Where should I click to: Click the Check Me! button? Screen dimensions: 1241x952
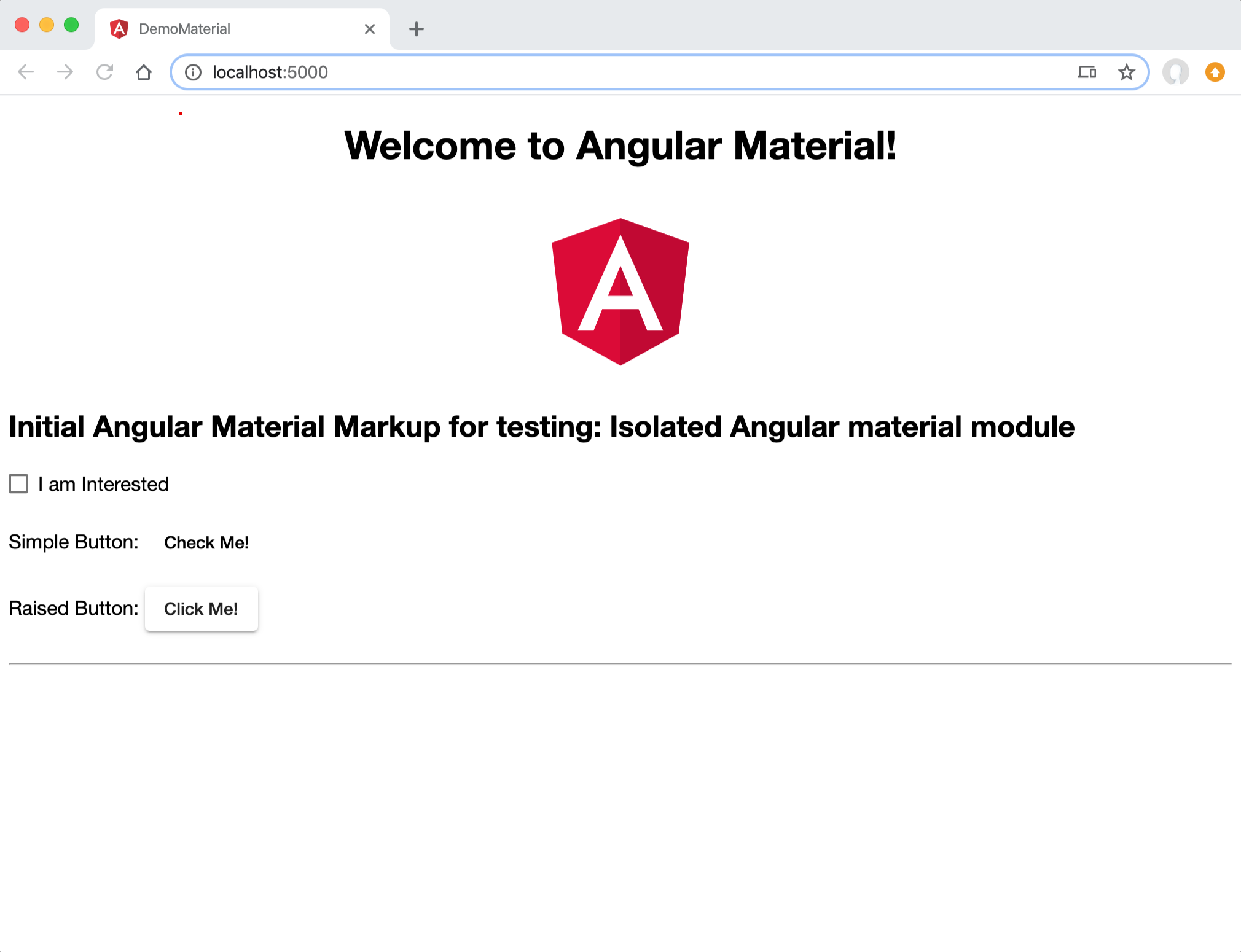point(206,543)
